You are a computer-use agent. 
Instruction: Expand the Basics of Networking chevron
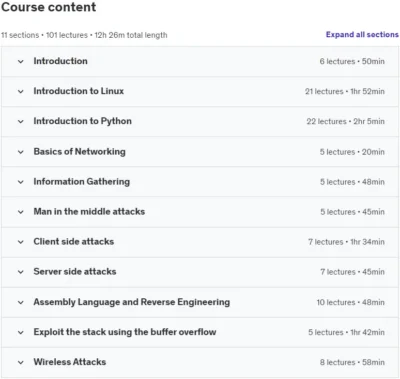click(21, 152)
